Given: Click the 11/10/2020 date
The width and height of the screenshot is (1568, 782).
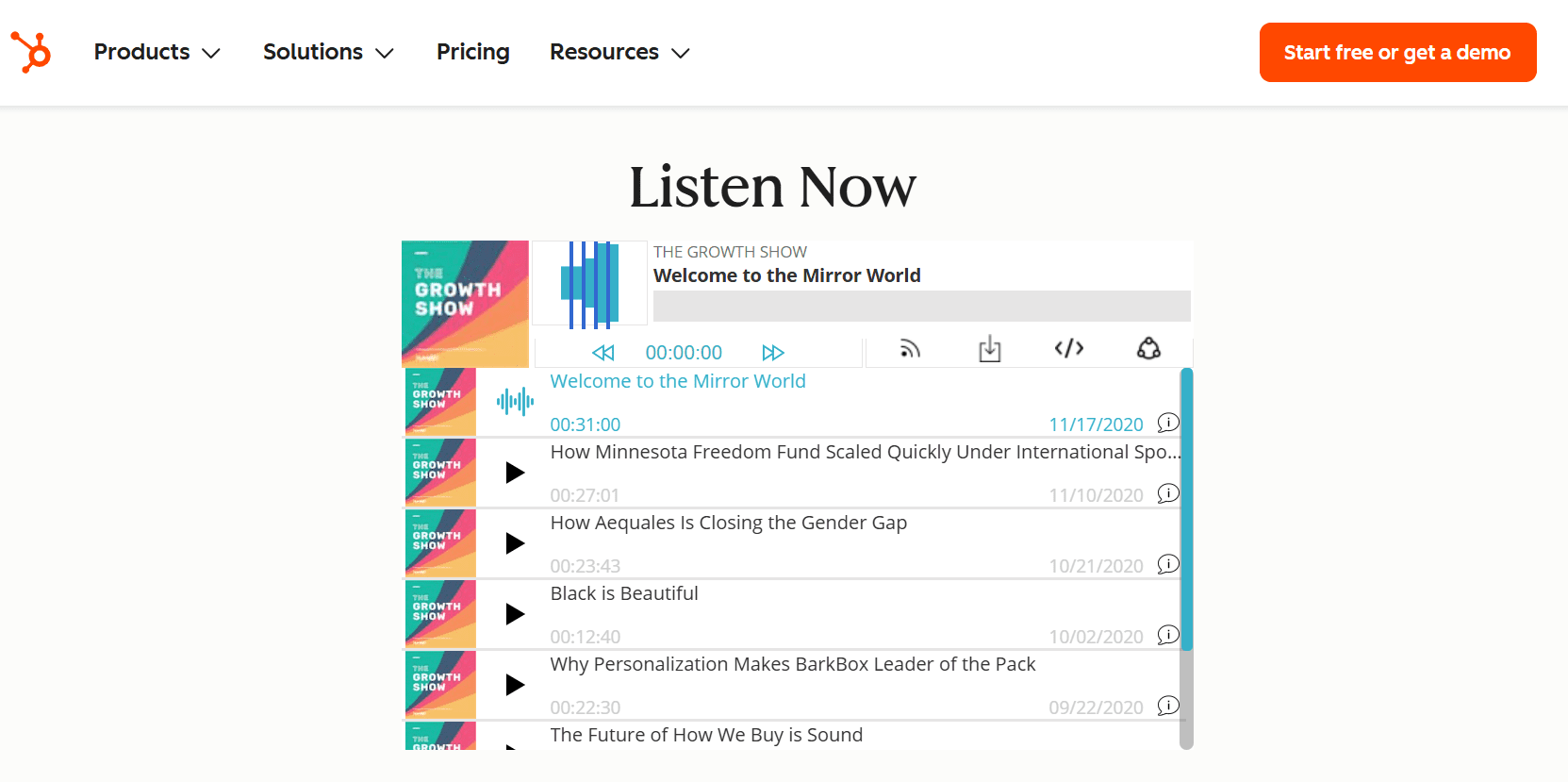Looking at the screenshot, I should [x=1096, y=495].
